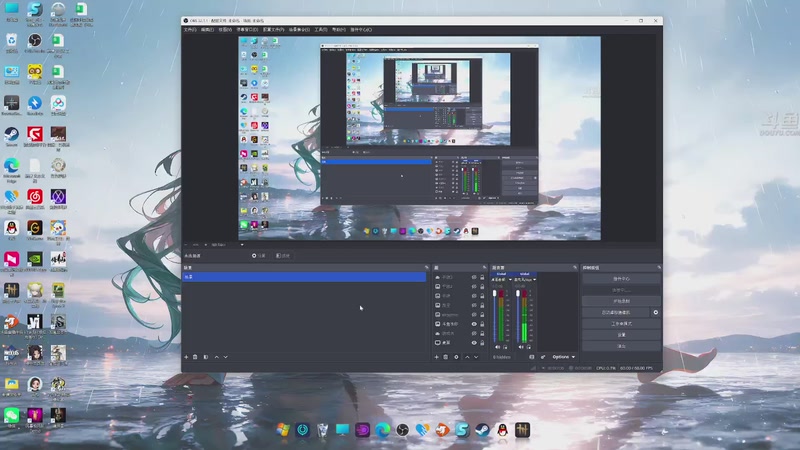
Task: Click the 滤镜 filters button above Scenes
Action: point(283,256)
